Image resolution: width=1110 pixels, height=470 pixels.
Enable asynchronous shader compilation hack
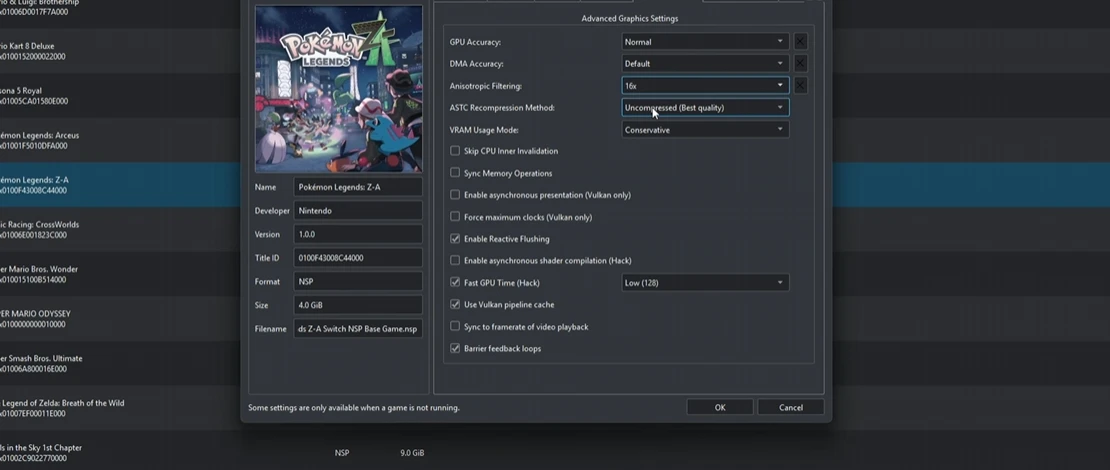tap(455, 261)
